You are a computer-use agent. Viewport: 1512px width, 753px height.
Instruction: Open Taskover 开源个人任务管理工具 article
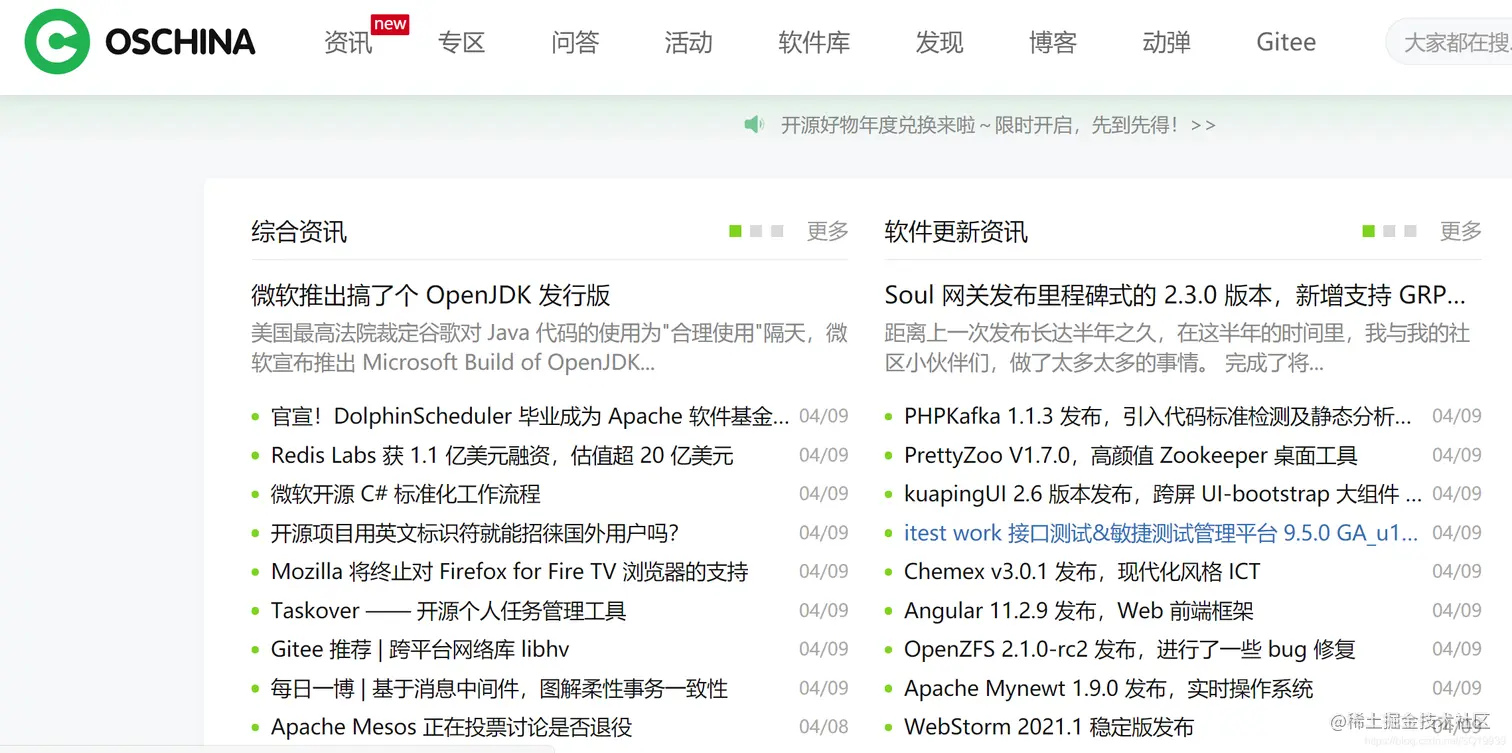pyautogui.click(x=449, y=611)
